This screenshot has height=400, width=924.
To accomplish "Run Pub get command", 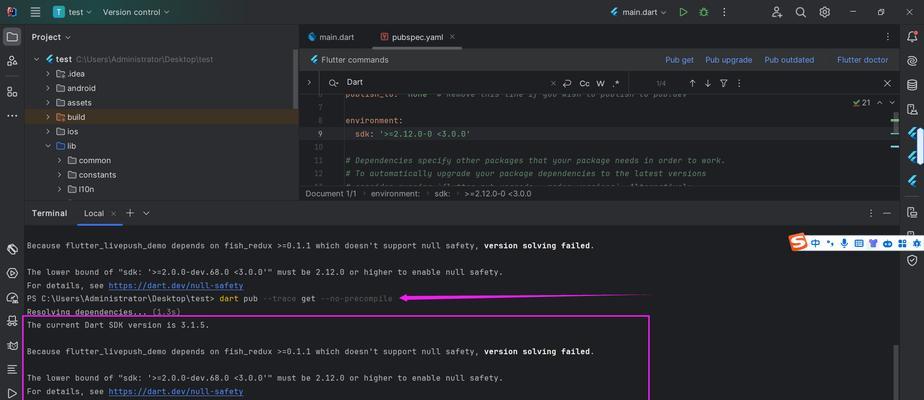I will [x=679, y=60].
